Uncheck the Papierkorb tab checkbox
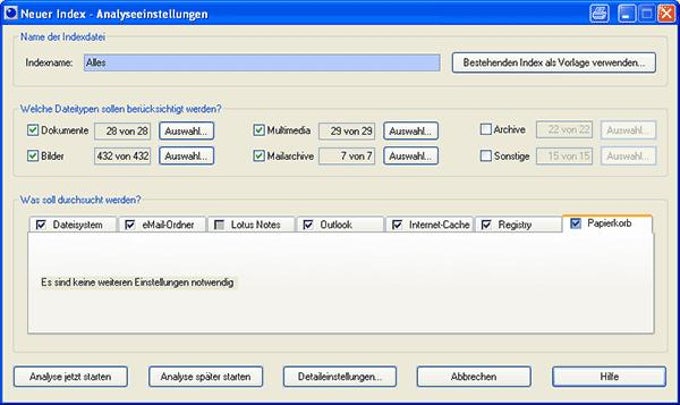Image resolution: width=680 pixels, height=405 pixels. (575, 223)
